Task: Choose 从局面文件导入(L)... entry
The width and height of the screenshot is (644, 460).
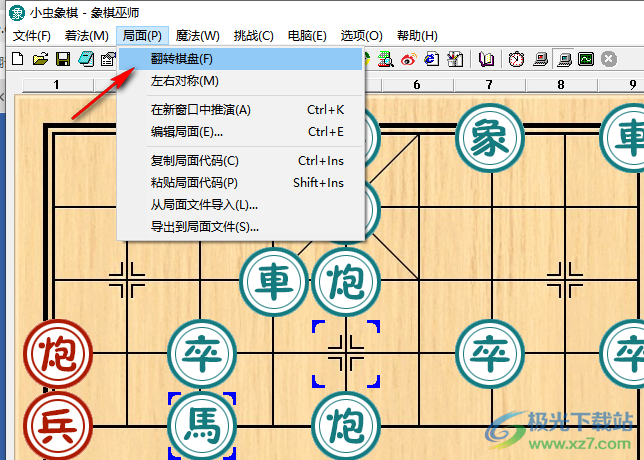Action: [x=241, y=205]
